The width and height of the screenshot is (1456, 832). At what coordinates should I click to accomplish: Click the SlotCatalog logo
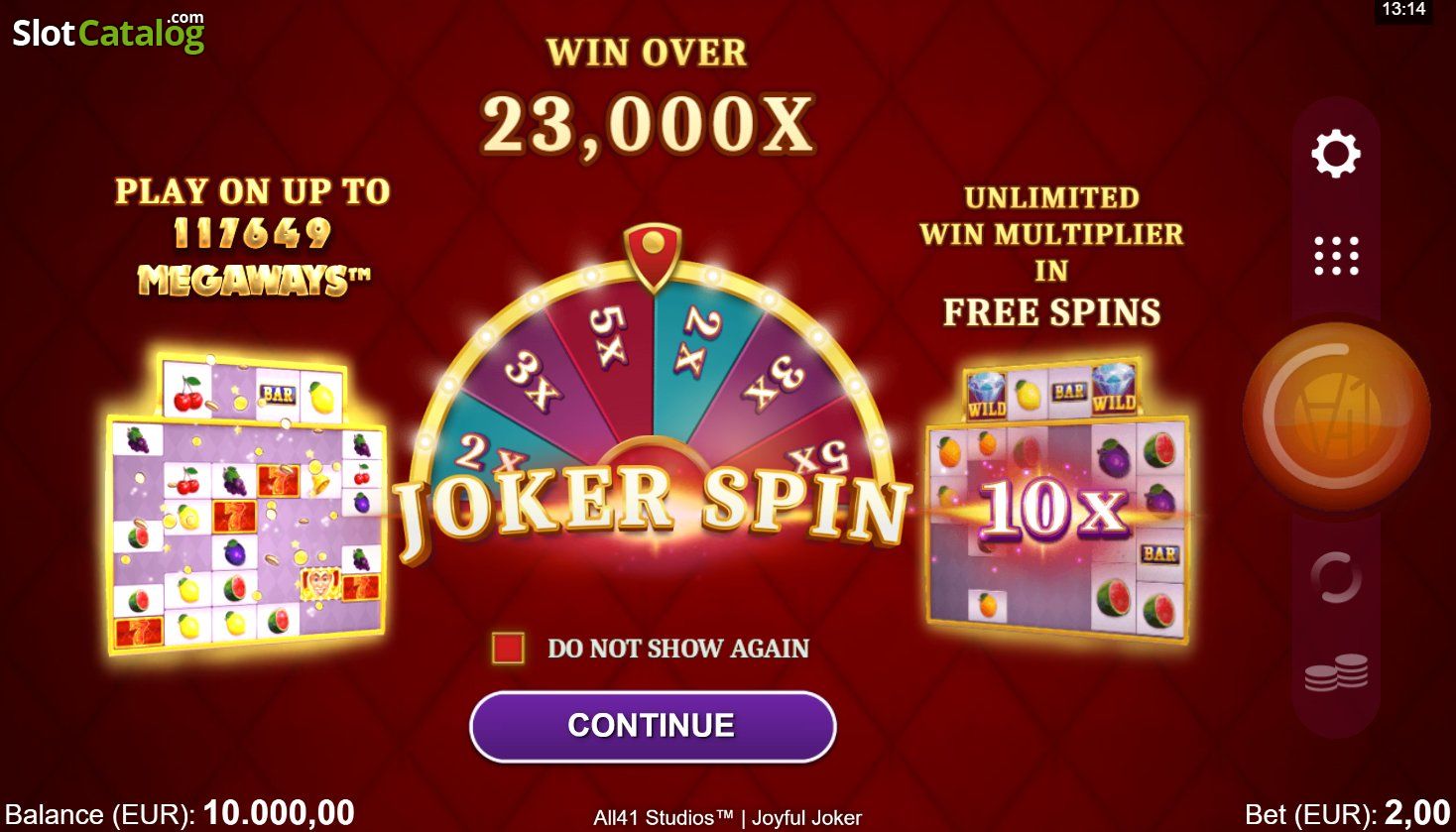108,32
